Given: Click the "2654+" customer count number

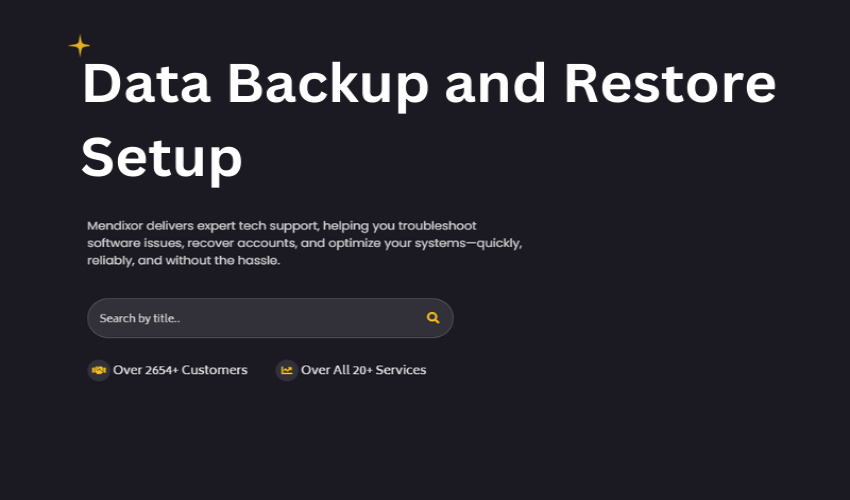Looking at the screenshot, I should (162, 370).
